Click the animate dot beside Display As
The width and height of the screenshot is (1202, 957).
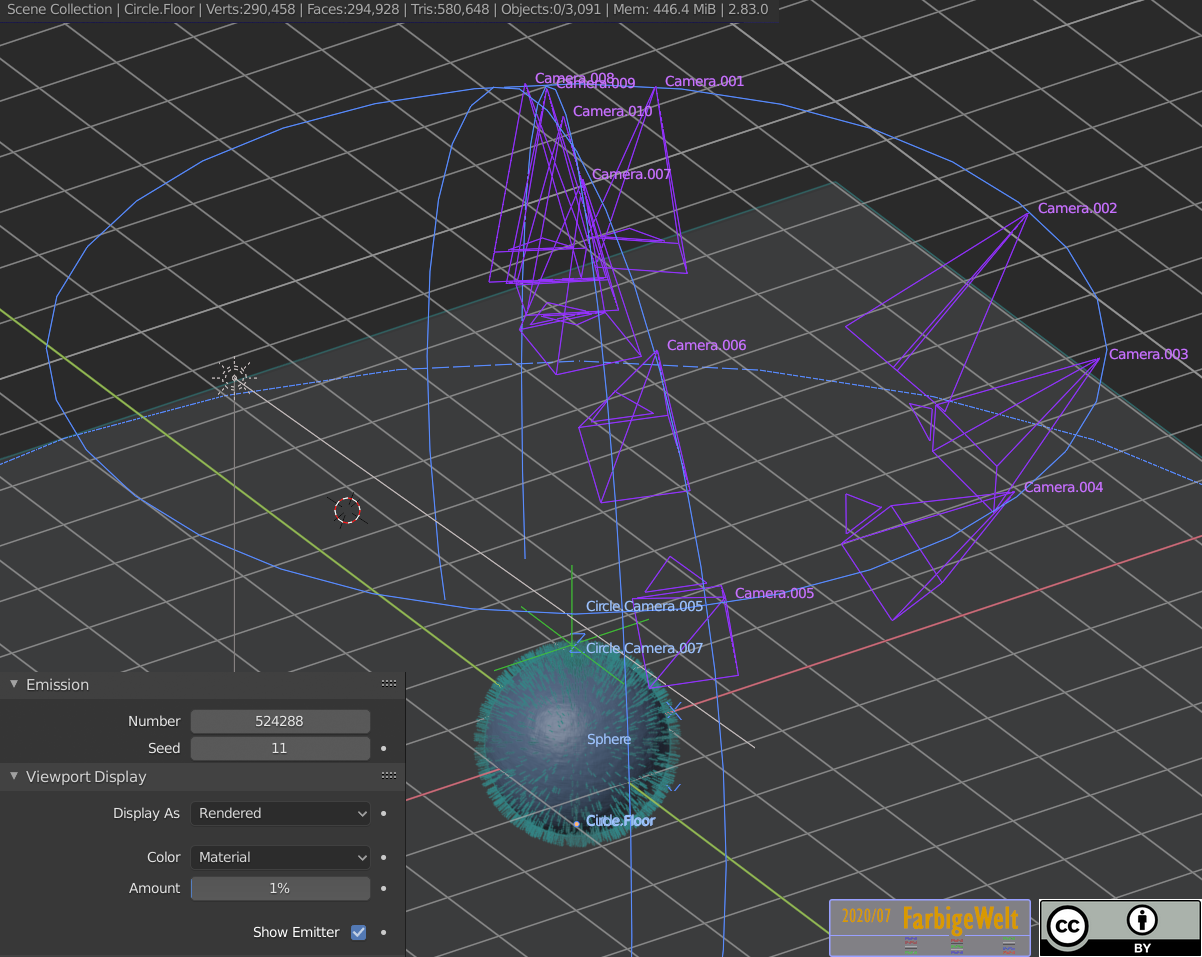(x=384, y=813)
